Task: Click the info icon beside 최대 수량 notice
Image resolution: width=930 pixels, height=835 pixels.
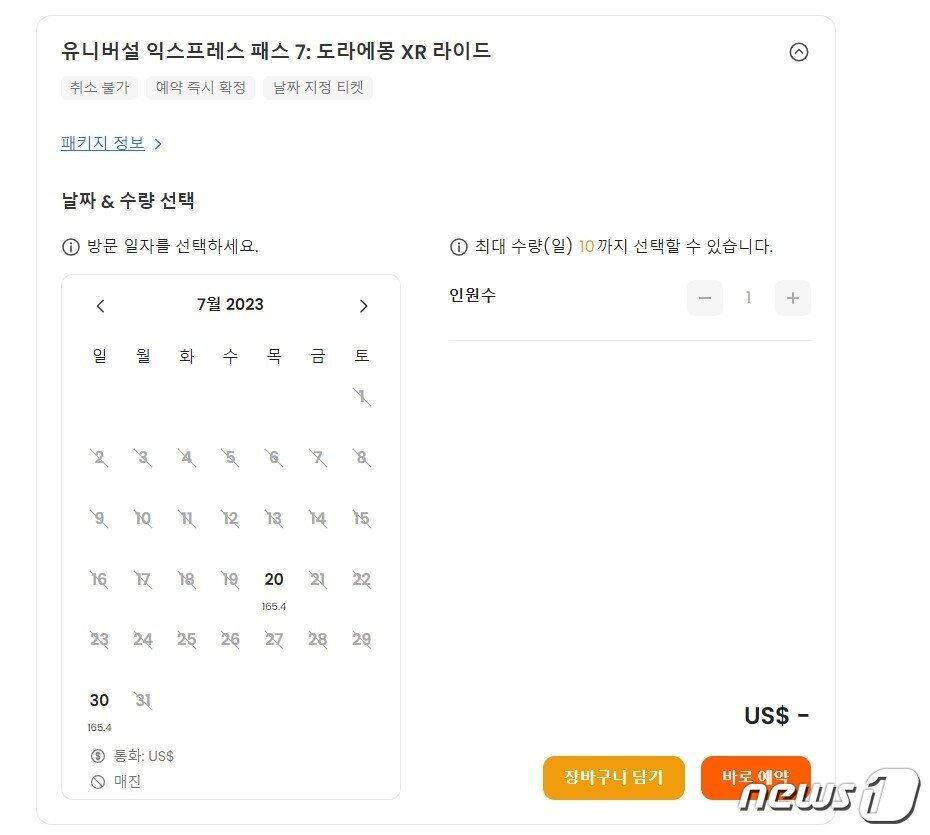Action: pos(457,247)
